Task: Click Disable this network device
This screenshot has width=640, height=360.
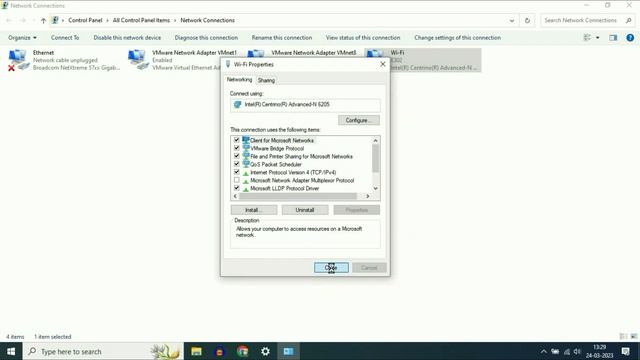Action: pyautogui.click(x=127, y=38)
